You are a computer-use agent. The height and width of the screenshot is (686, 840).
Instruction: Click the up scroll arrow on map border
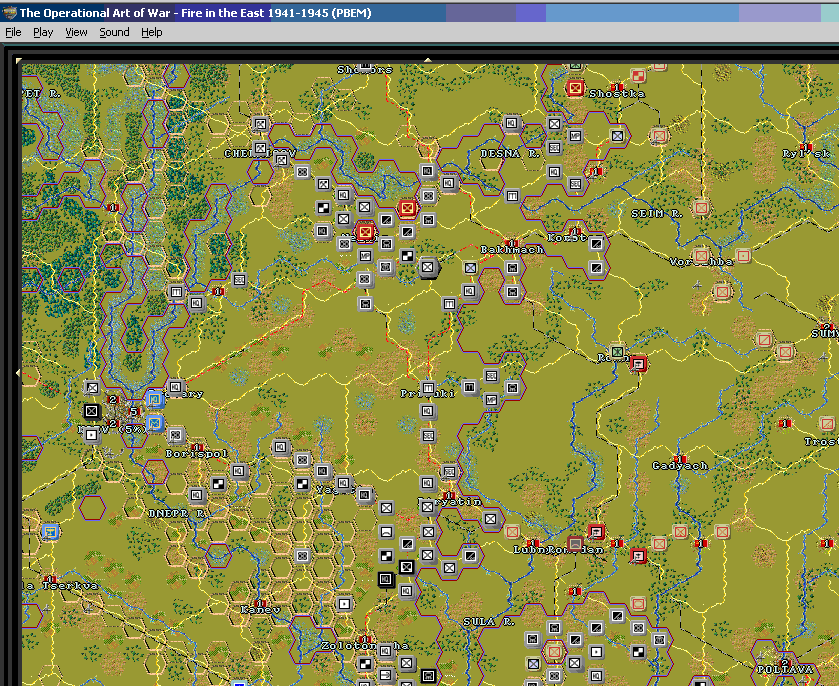pos(428,60)
